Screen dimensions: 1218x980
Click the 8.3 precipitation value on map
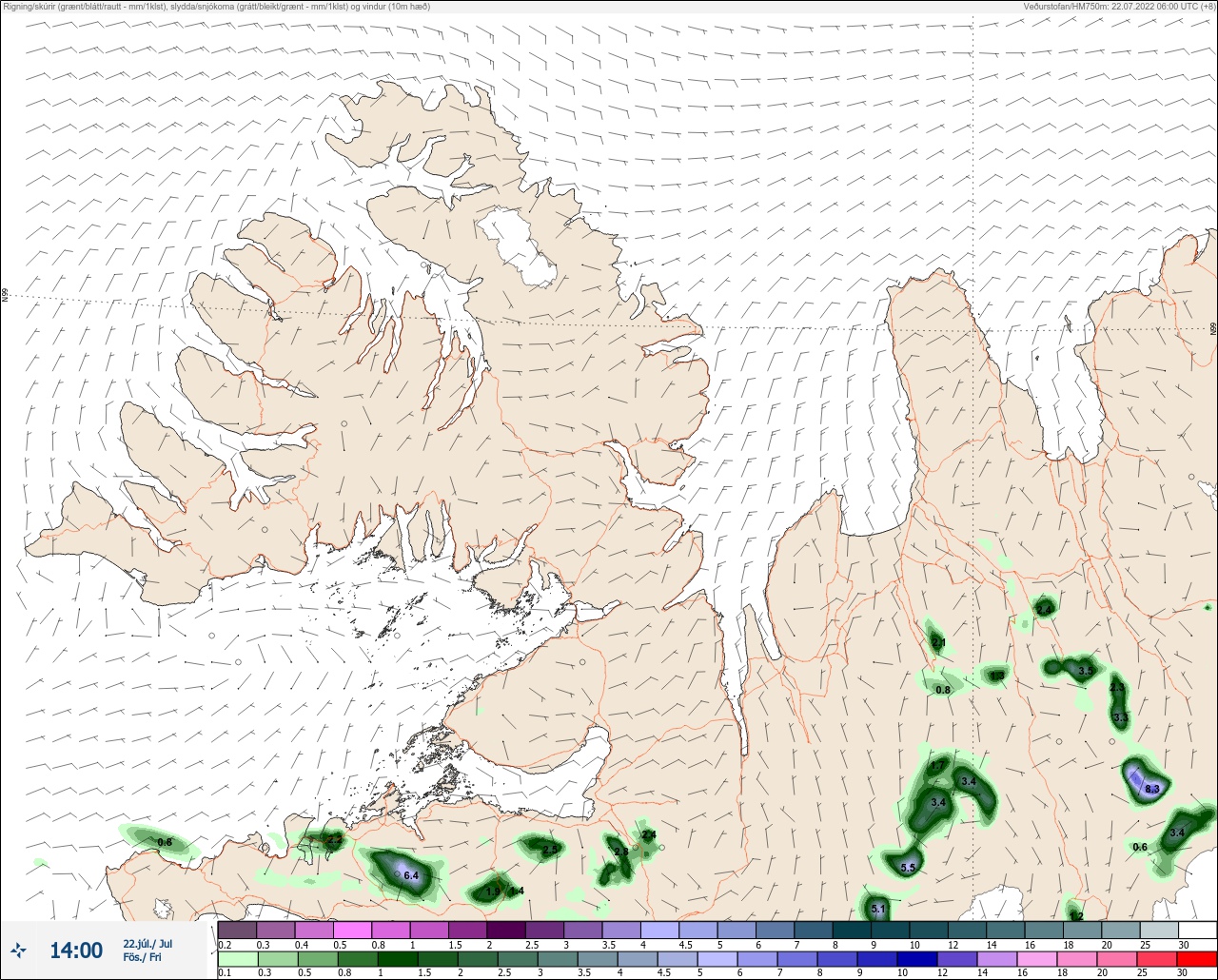tap(1151, 789)
